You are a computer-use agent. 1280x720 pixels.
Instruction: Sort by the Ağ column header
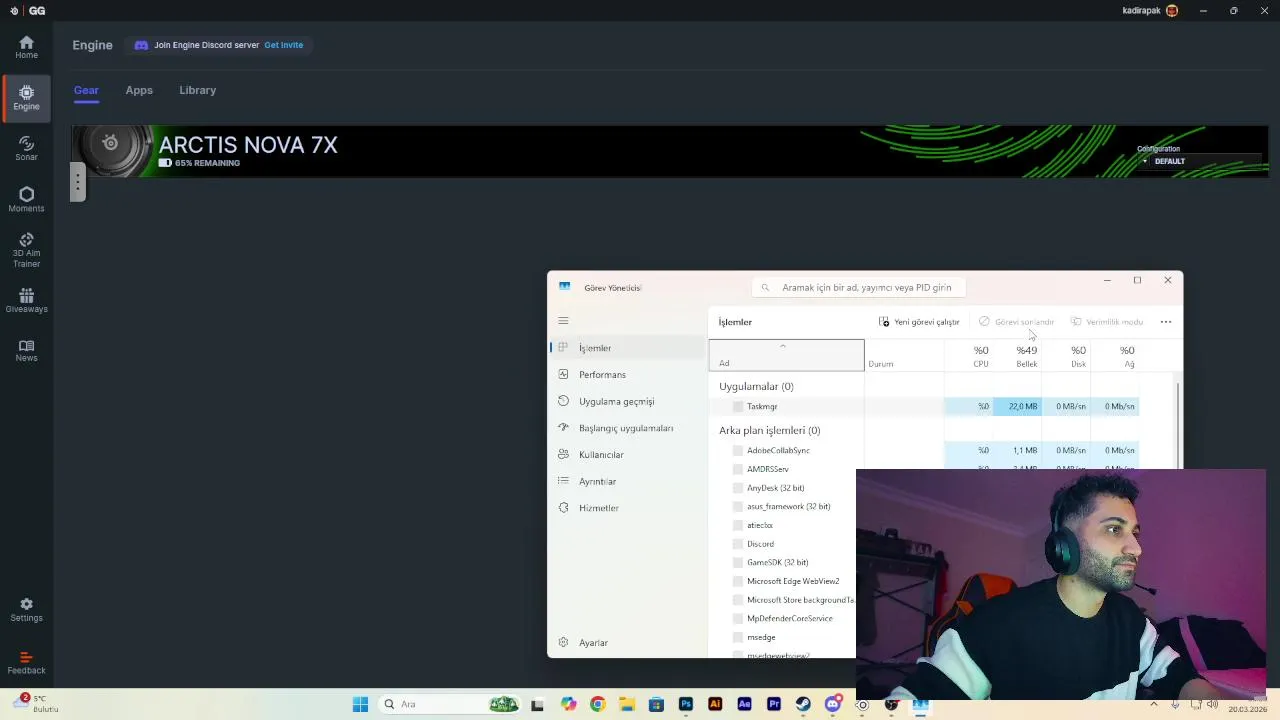(1115, 356)
